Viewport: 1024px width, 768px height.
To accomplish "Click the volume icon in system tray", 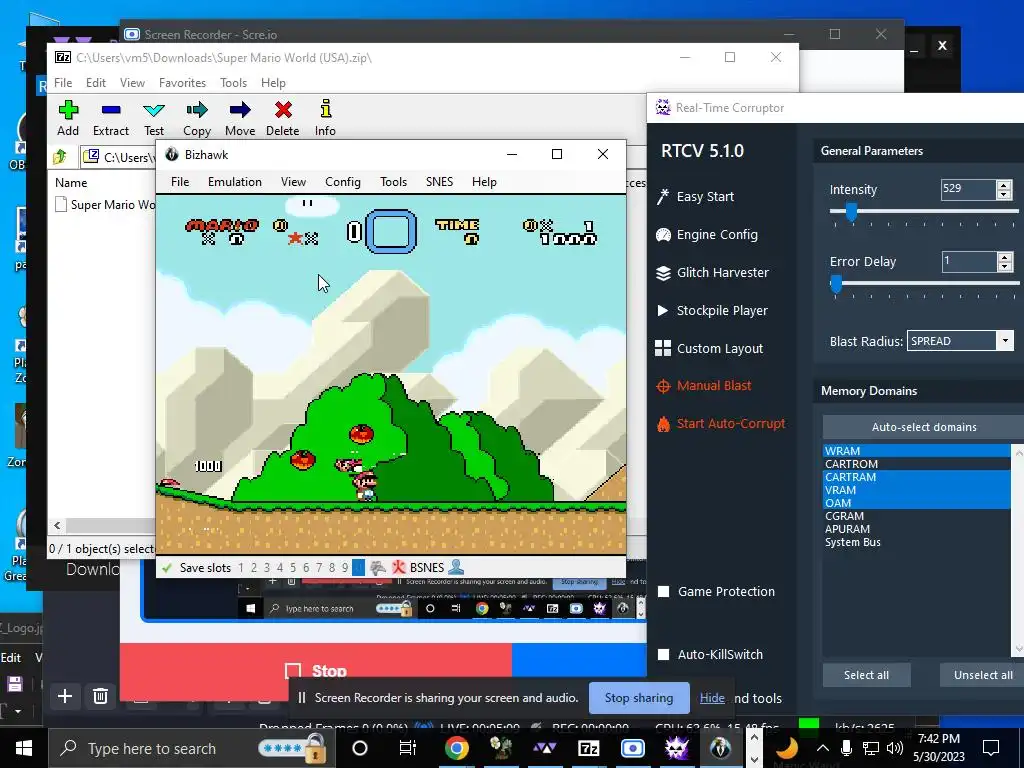I will [x=895, y=748].
